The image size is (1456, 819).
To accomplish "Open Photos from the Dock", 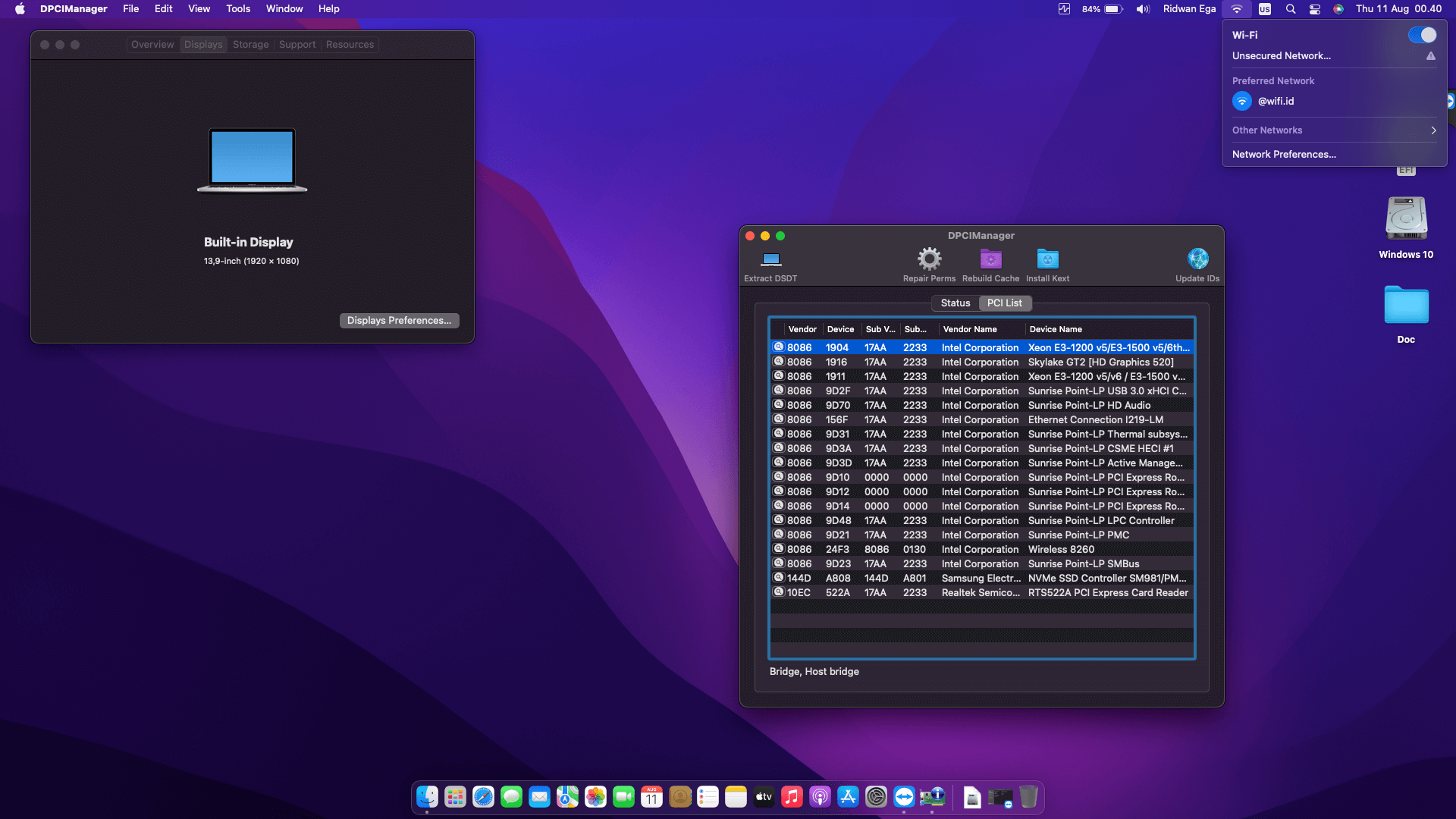I will click(595, 797).
